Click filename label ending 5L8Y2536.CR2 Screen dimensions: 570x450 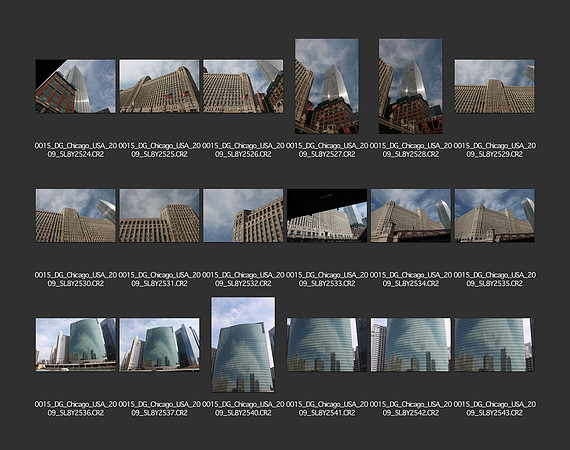(x=76, y=409)
